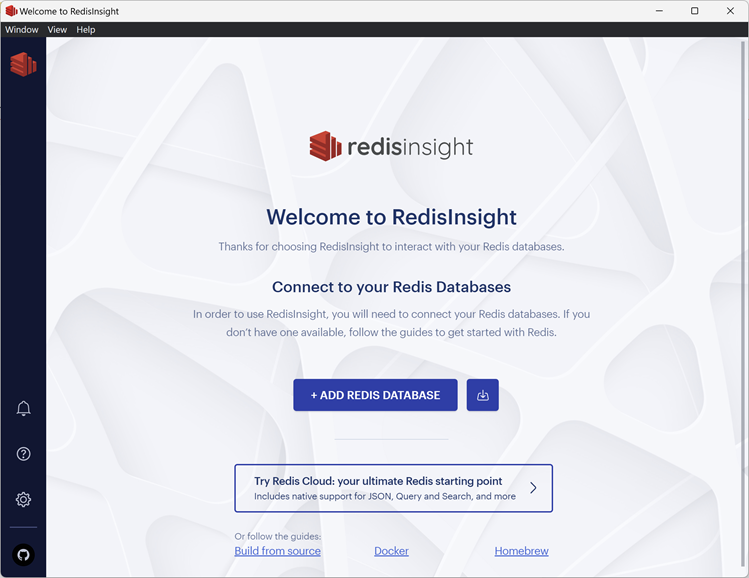Open the GitHub icon in the sidebar

coord(23,555)
